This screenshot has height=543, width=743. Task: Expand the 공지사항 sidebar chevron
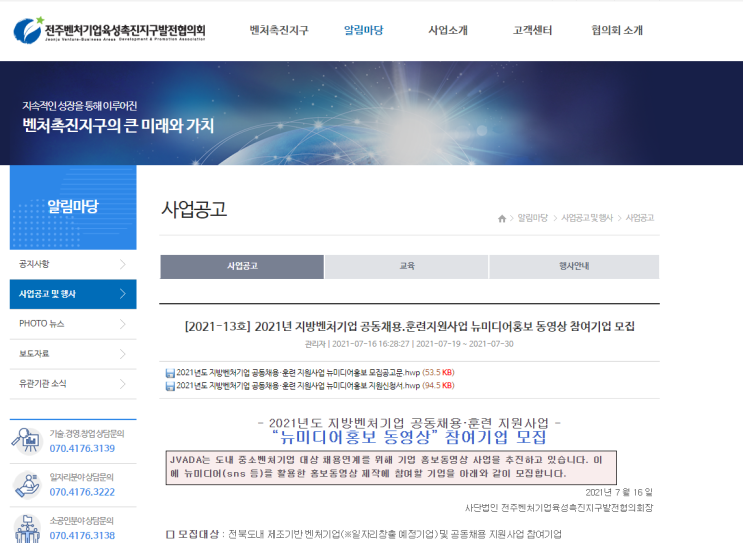click(x=123, y=264)
